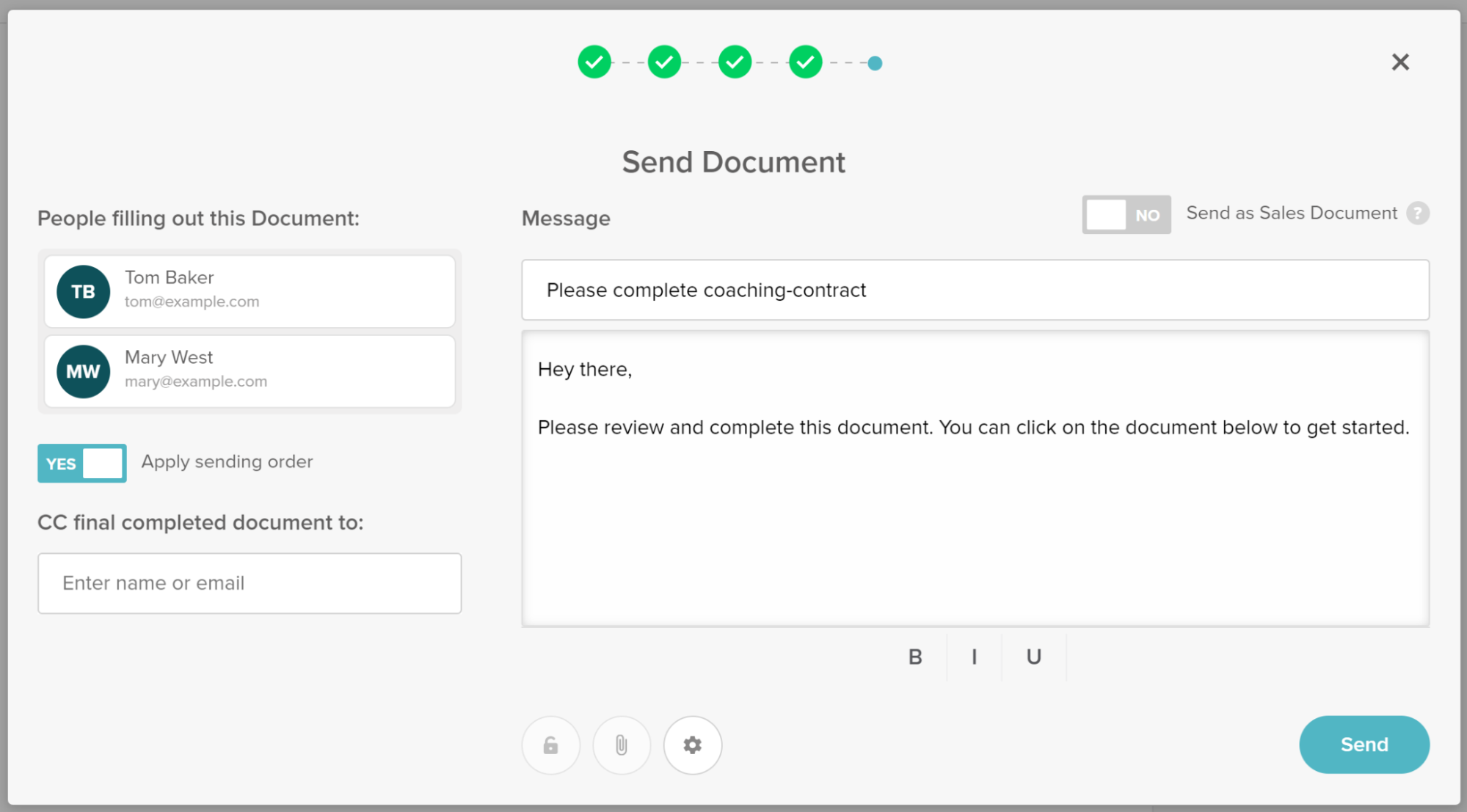Disable the Apply sending order toggle
Viewport: 1467px width, 812px height.
(x=81, y=463)
